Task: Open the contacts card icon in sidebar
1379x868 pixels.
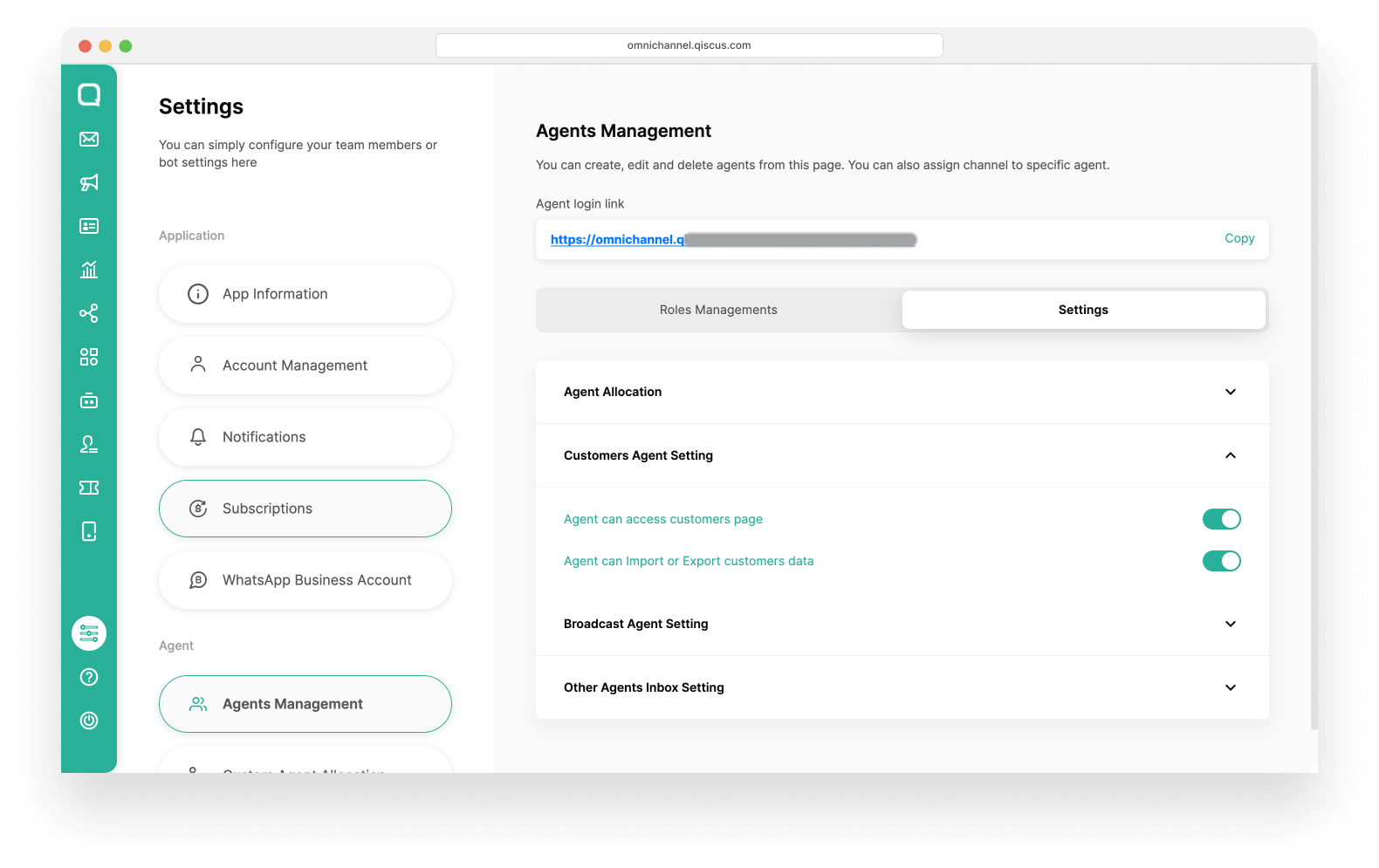Action: click(89, 226)
